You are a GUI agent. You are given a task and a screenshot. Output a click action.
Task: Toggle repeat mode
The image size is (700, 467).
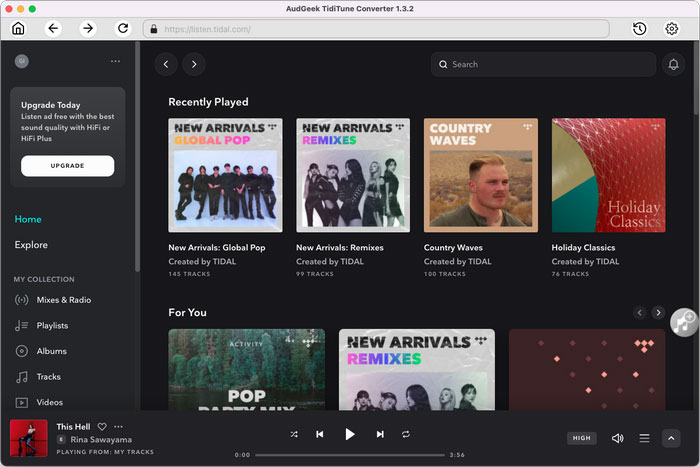[405, 434]
